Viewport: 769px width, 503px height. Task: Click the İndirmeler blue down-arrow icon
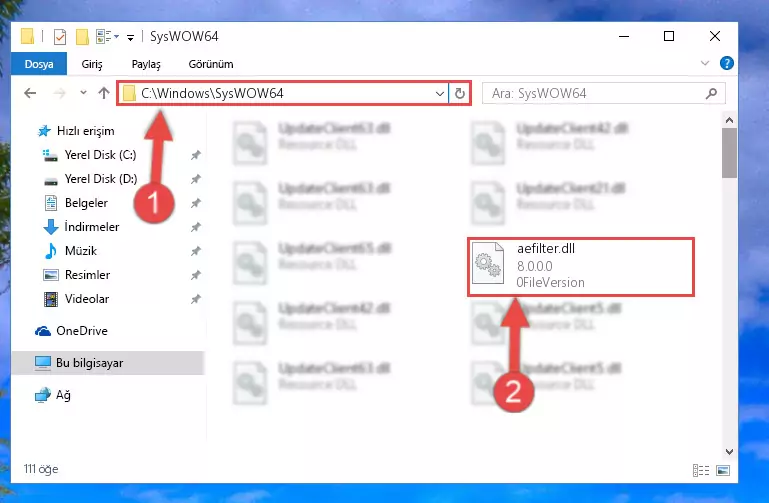[x=51, y=227]
